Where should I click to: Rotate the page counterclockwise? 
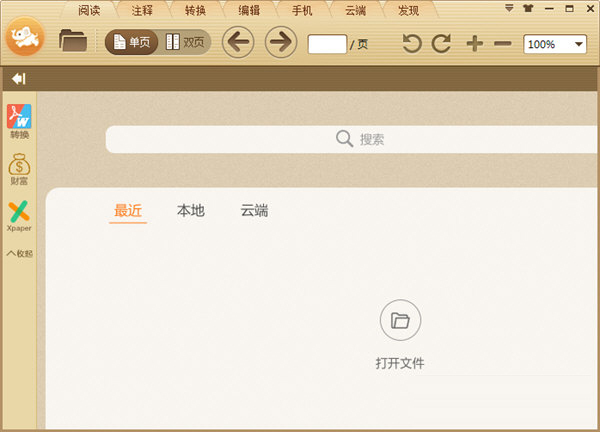click(412, 44)
